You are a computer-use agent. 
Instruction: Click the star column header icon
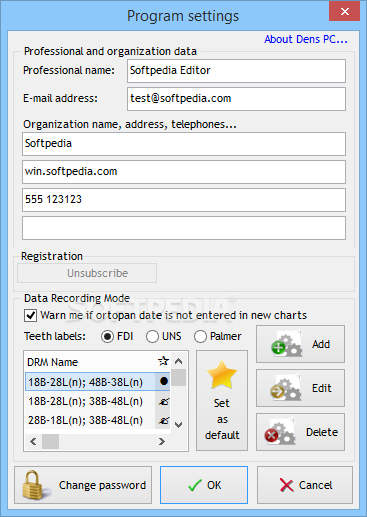coord(163,361)
